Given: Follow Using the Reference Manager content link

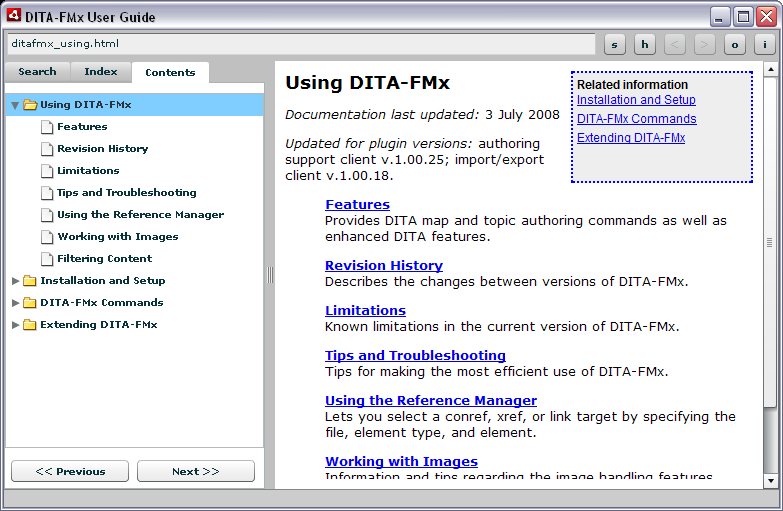Looking at the screenshot, I should pos(431,400).
